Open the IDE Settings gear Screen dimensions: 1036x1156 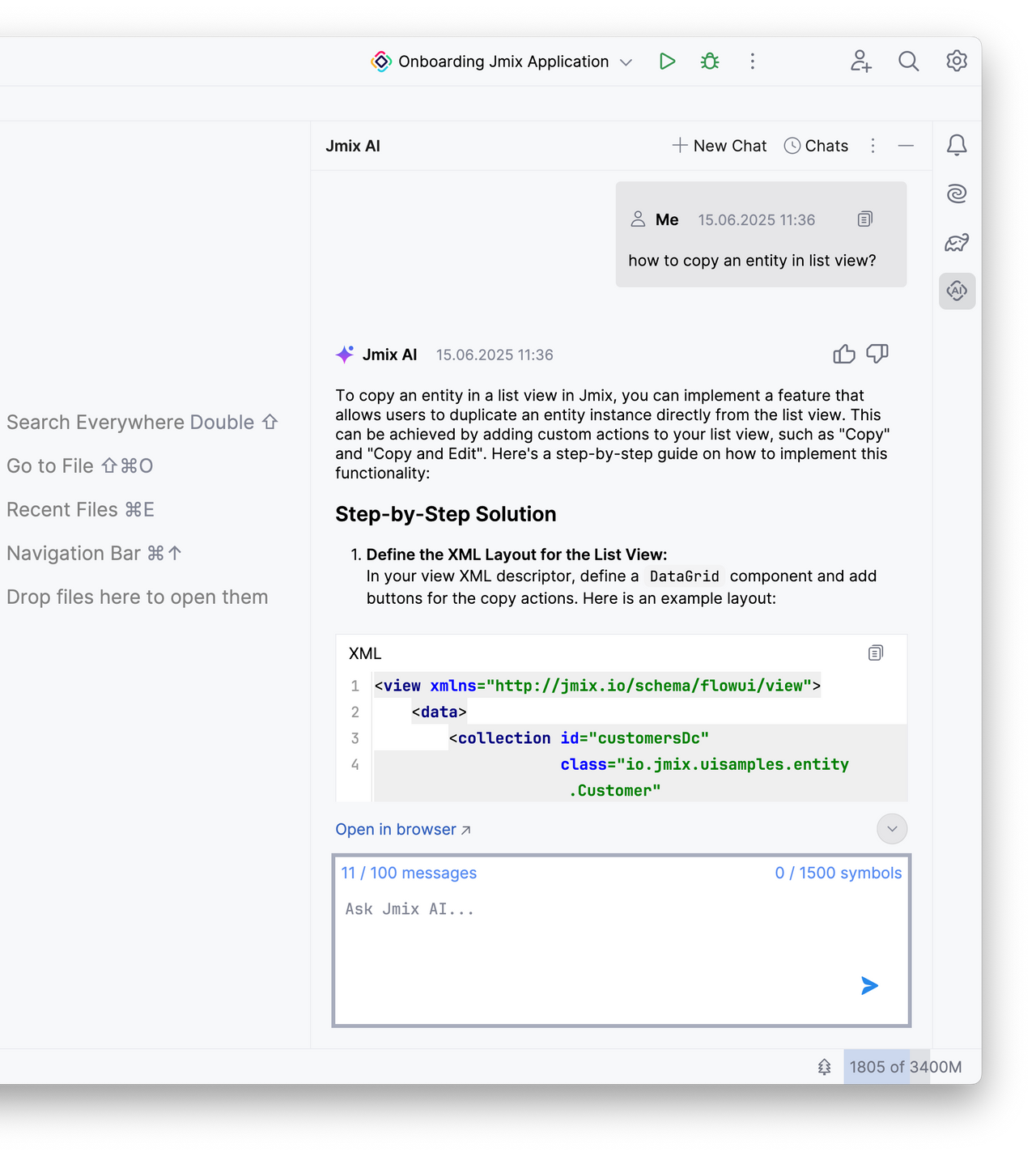tap(956, 61)
